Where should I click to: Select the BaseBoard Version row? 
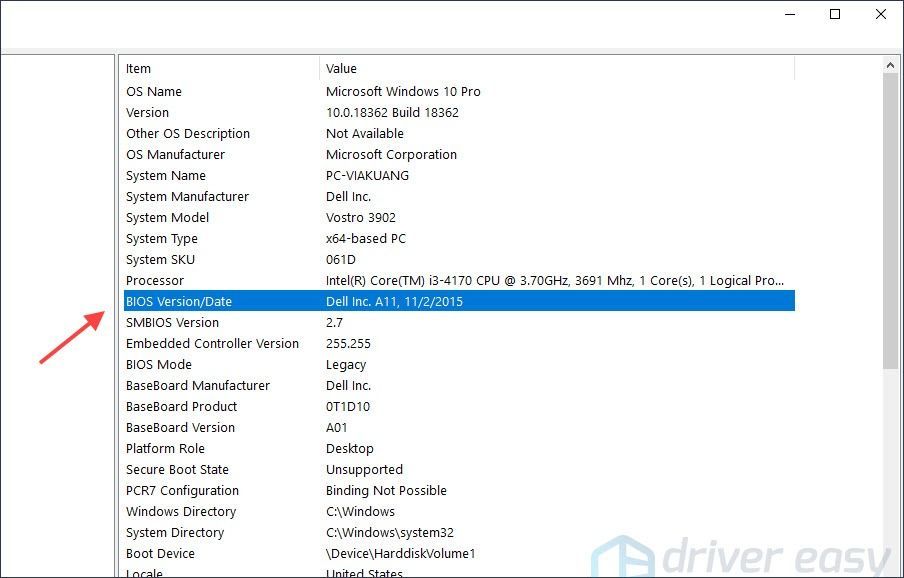[459, 428]
